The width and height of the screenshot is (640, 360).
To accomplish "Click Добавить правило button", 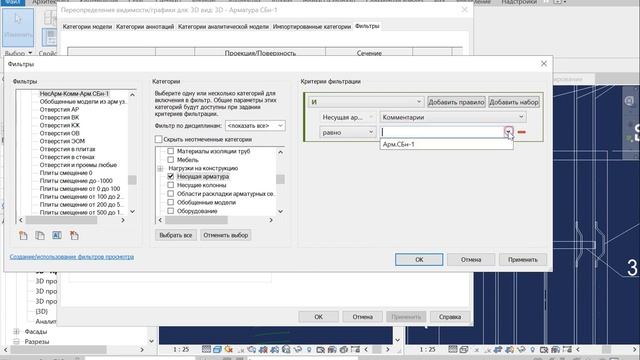I will (x=456, y=102).
